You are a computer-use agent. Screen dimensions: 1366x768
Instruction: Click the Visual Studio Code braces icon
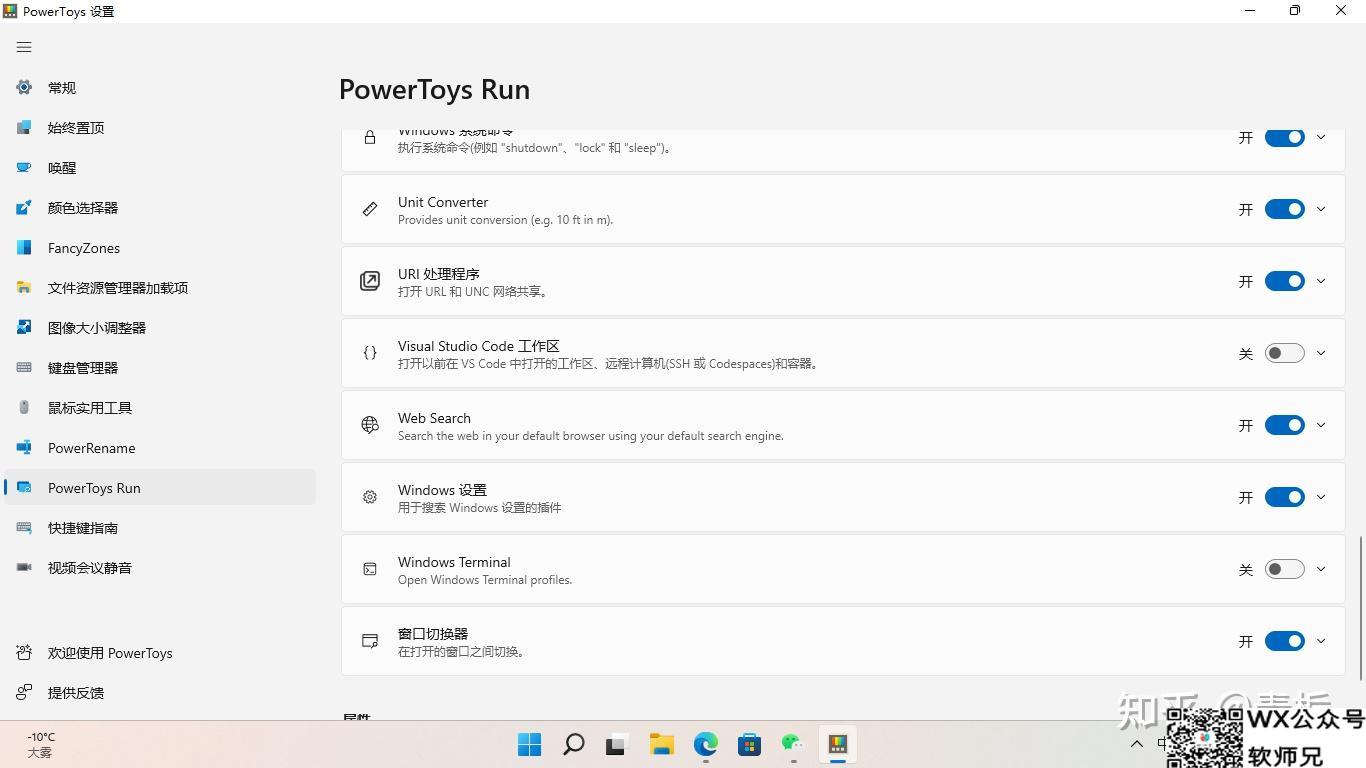coord(370,353)
